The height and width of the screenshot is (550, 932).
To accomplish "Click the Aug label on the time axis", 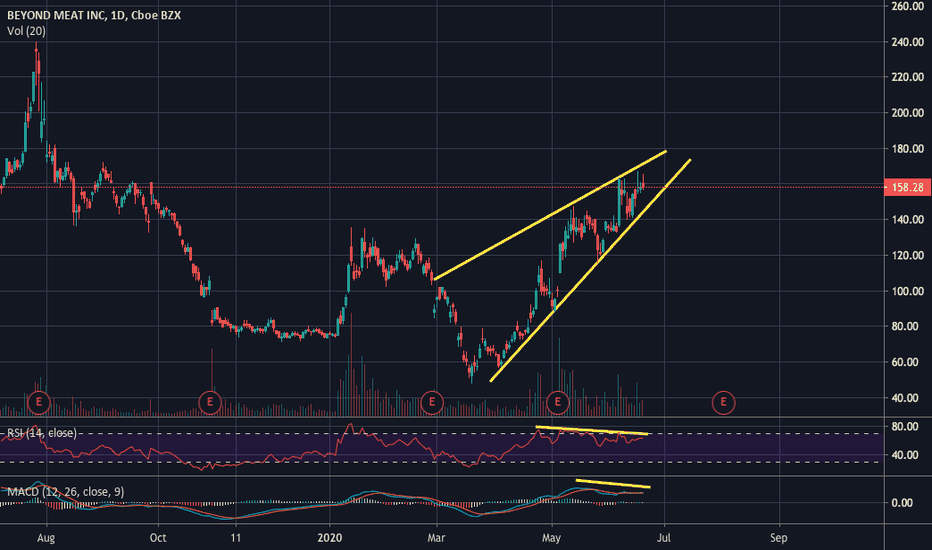I will [x=46, y=538].
